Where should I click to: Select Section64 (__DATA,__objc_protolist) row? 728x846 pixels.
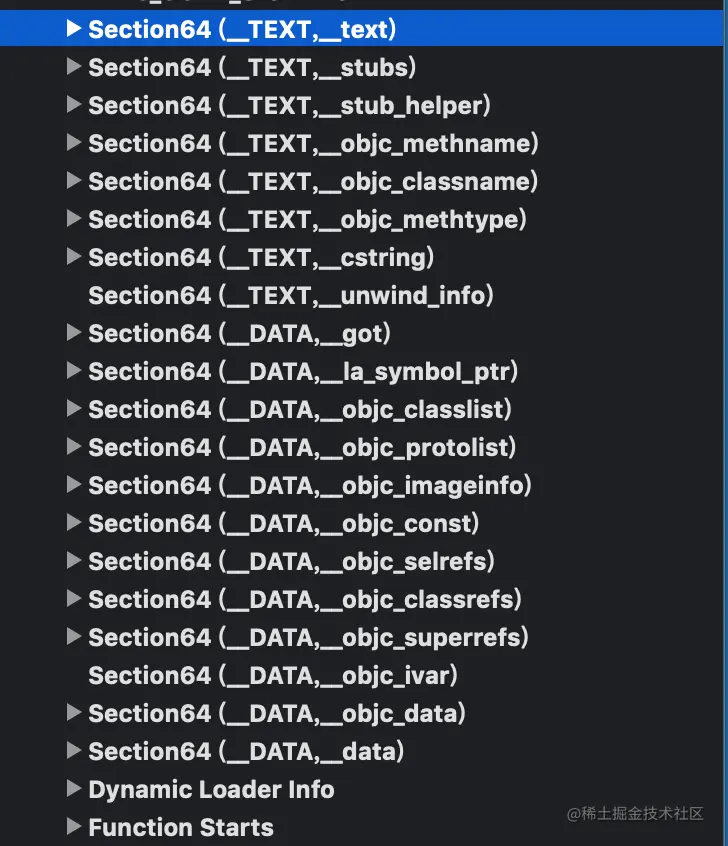coord(302,448)
